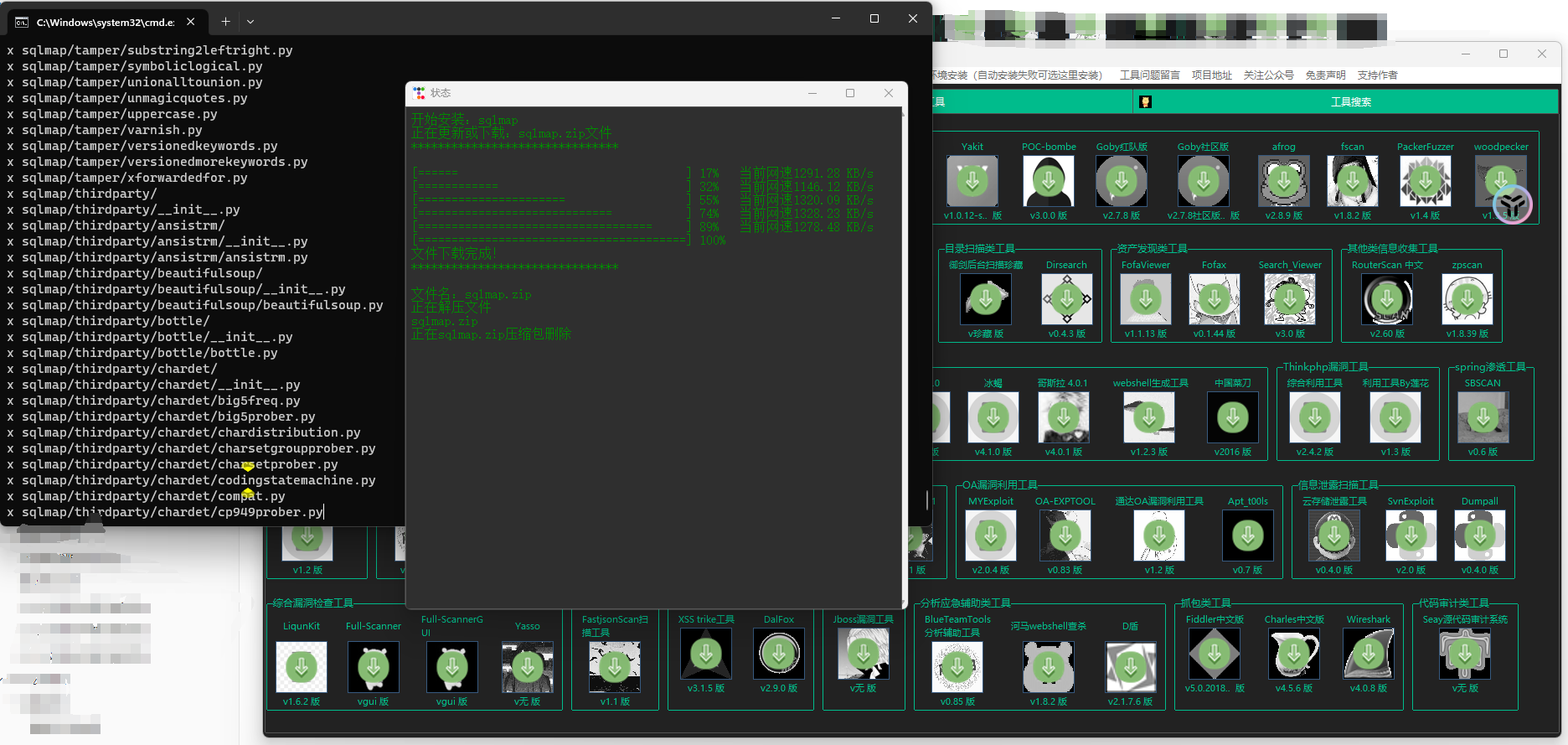The image size is (1568, 745).
Task: Download the SBSCAN tool
Action: [x=1483, y=417]
